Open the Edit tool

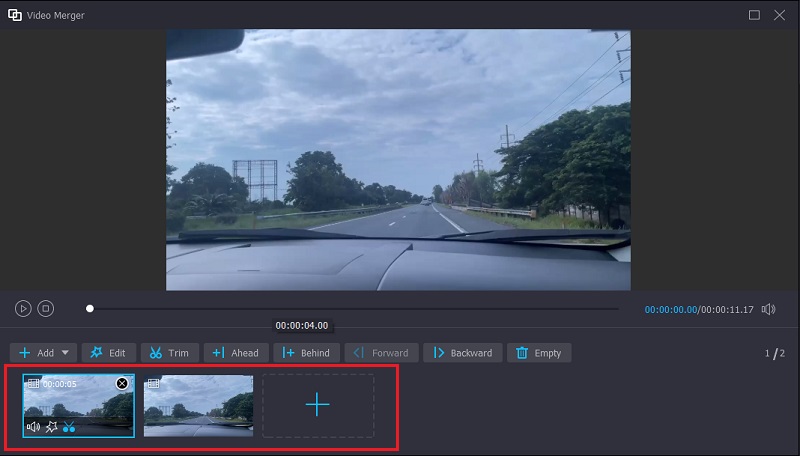[x=108, y=353]
